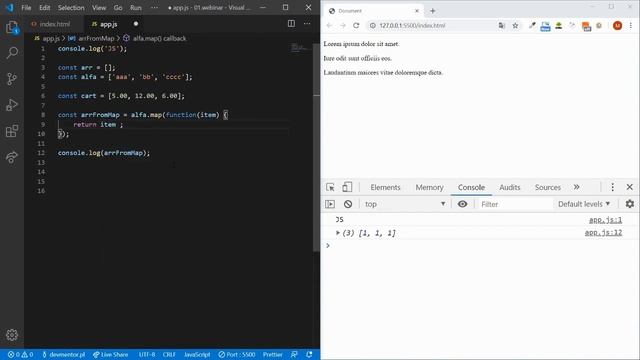
Task: Open the Selection menu
Action: [x=71, y=8]
